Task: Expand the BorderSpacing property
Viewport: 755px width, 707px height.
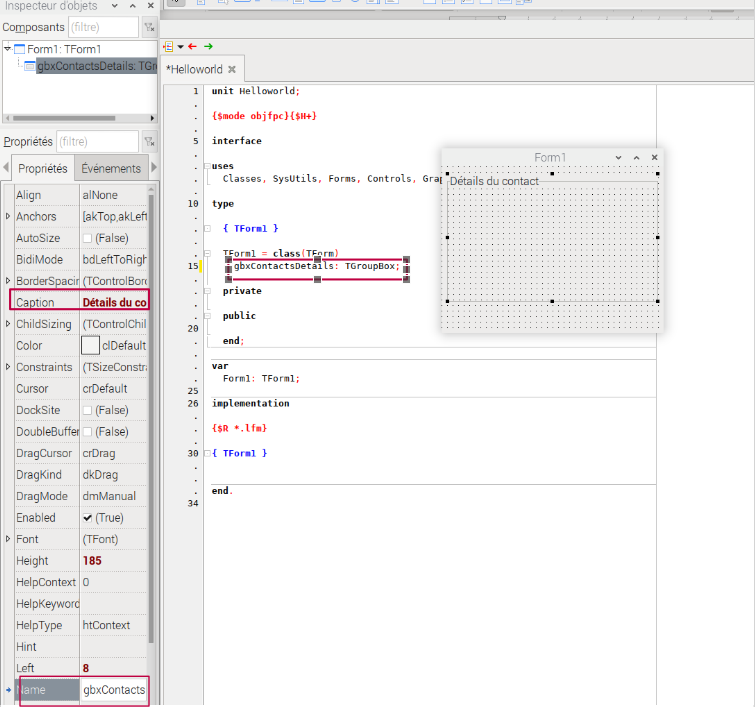Action: [x=9, y=281]
